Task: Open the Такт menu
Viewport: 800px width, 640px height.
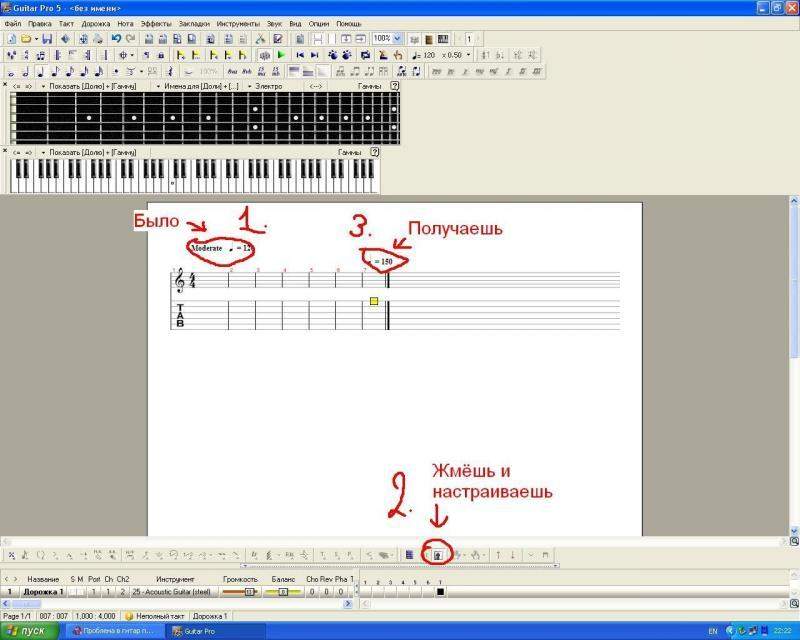Action: click(x=66, y=23)
